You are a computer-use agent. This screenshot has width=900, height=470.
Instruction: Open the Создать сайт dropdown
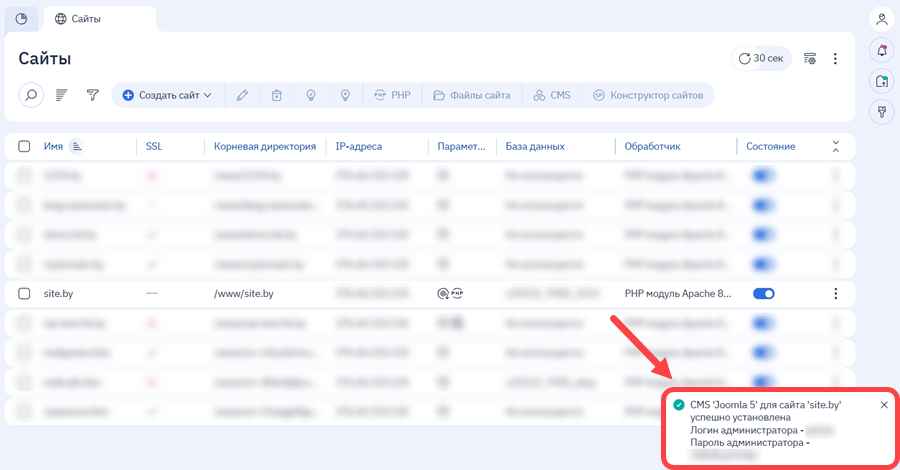point(168,95)
